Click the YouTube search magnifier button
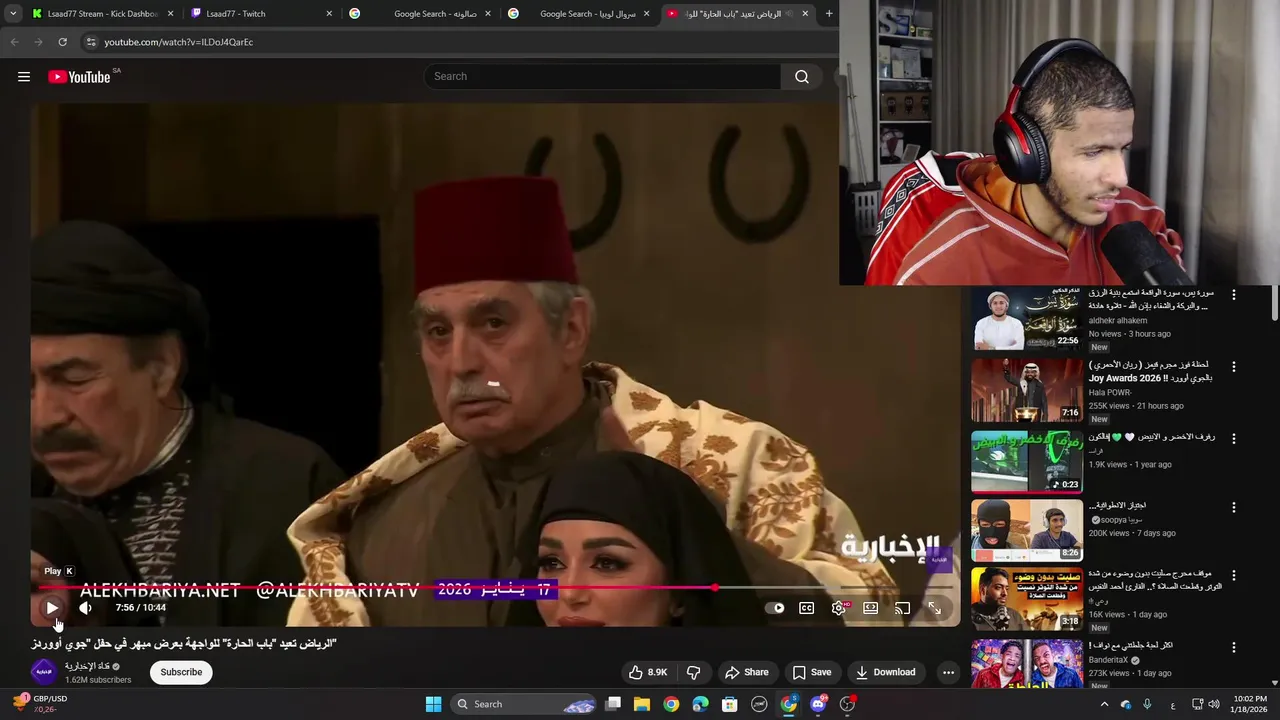 click(x=802, y=77)
